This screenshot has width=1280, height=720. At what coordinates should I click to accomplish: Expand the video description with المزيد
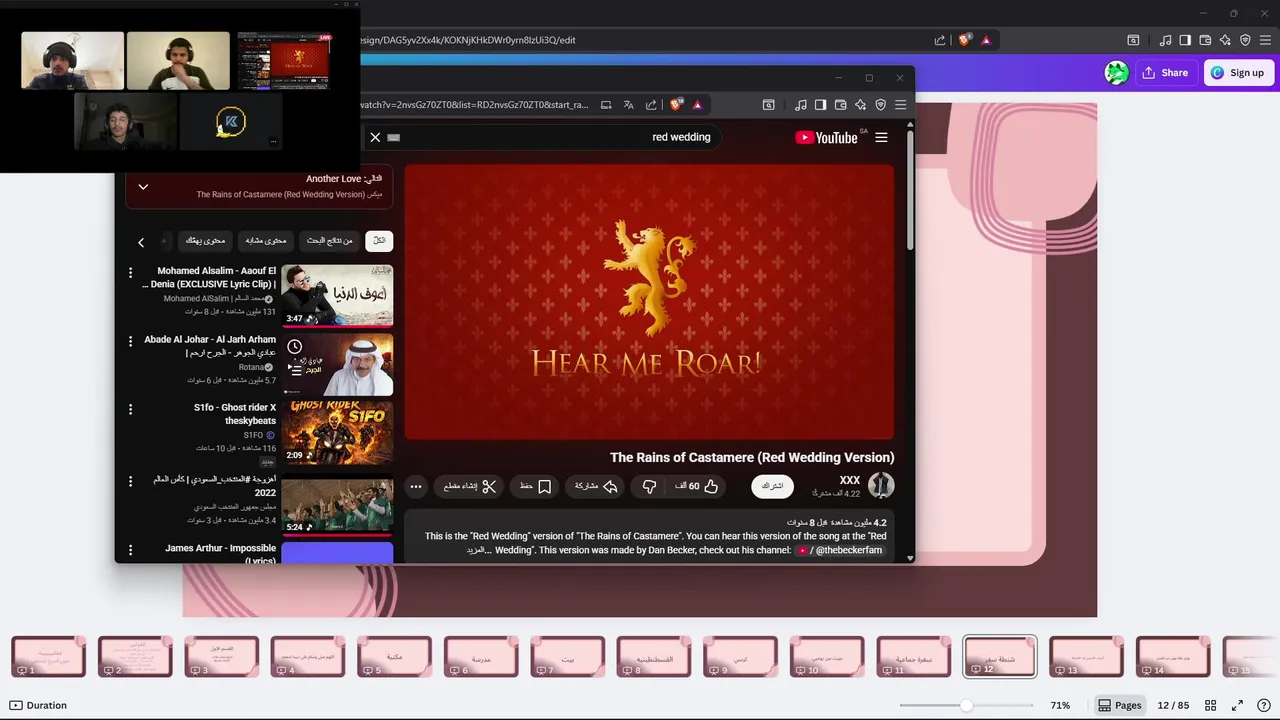pos(476,550)
